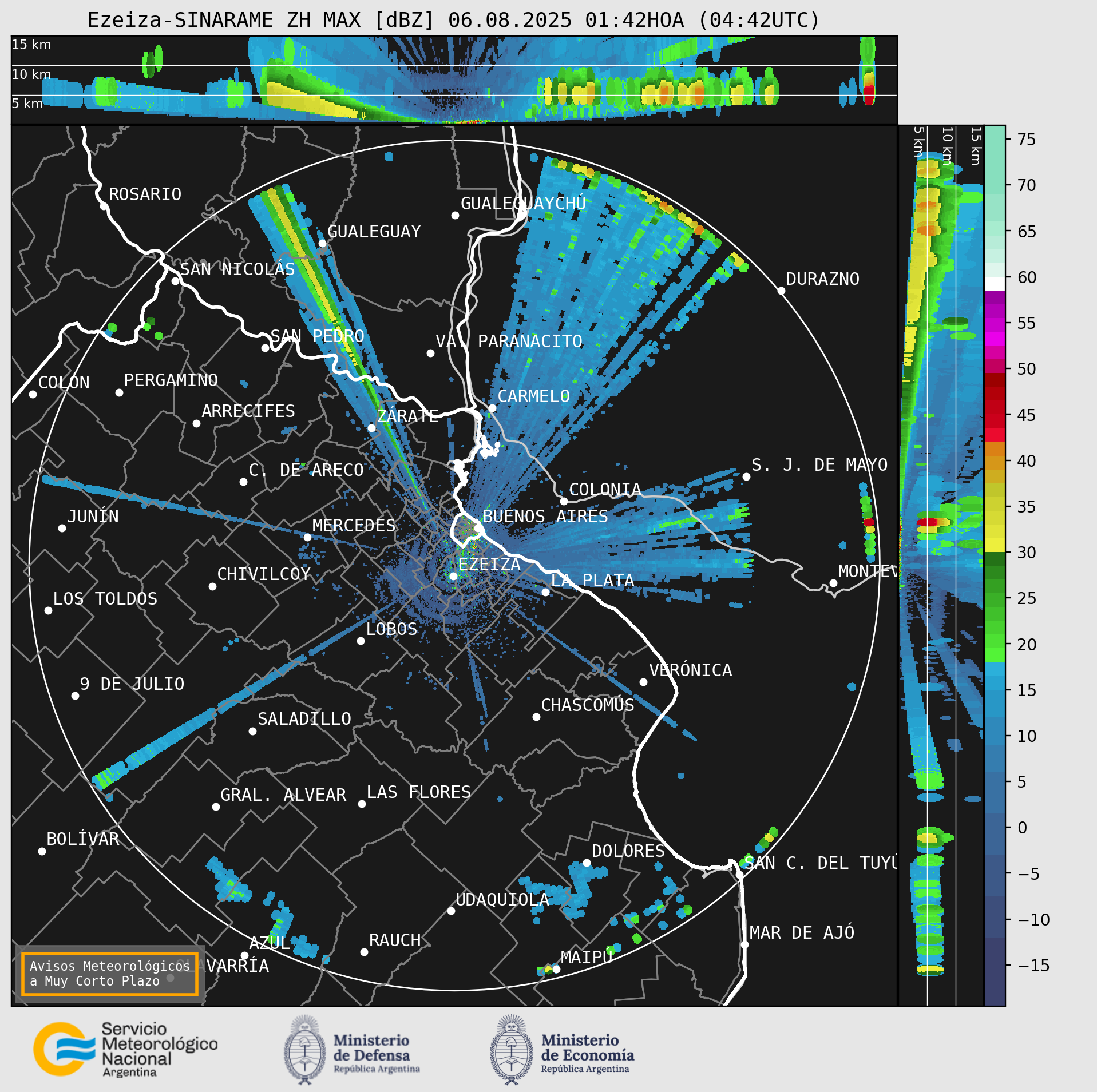Click the CHIVILCOY city label
1097x1092 pixels.
click(x=264, y=574)
